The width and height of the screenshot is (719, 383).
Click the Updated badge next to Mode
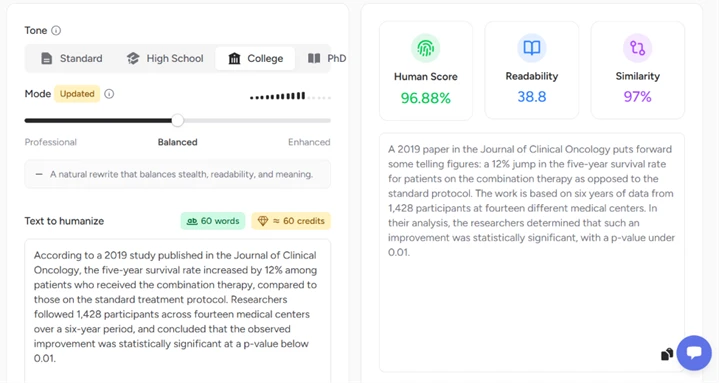pos(77,94)
